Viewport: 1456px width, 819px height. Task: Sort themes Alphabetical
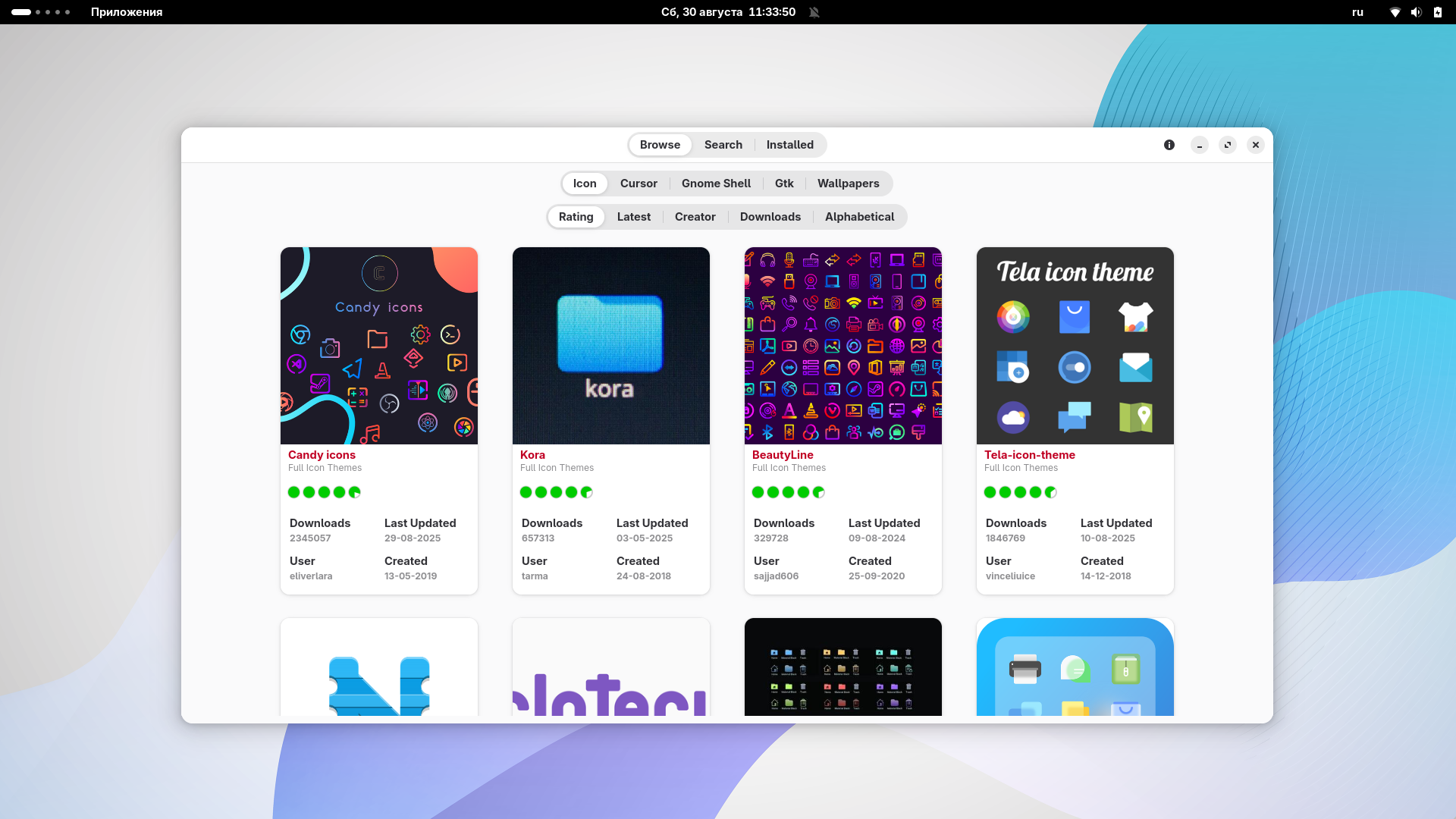pyautogui.click(x=860, y=217)
